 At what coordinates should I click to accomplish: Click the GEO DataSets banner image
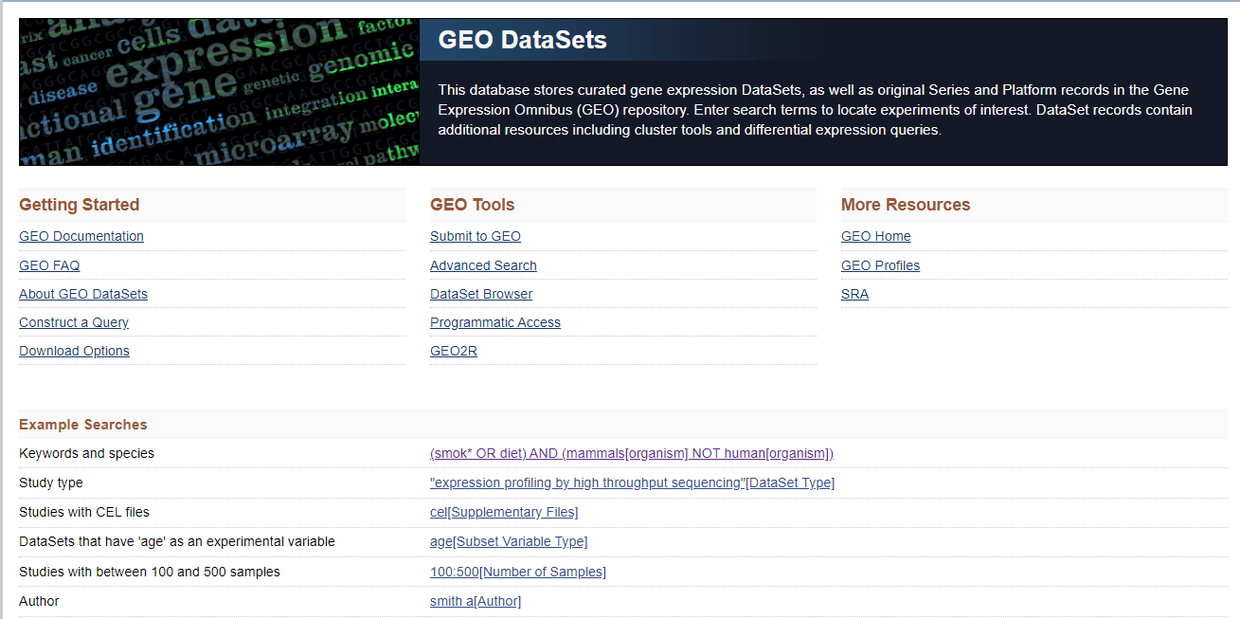click(x=216, y=91)
